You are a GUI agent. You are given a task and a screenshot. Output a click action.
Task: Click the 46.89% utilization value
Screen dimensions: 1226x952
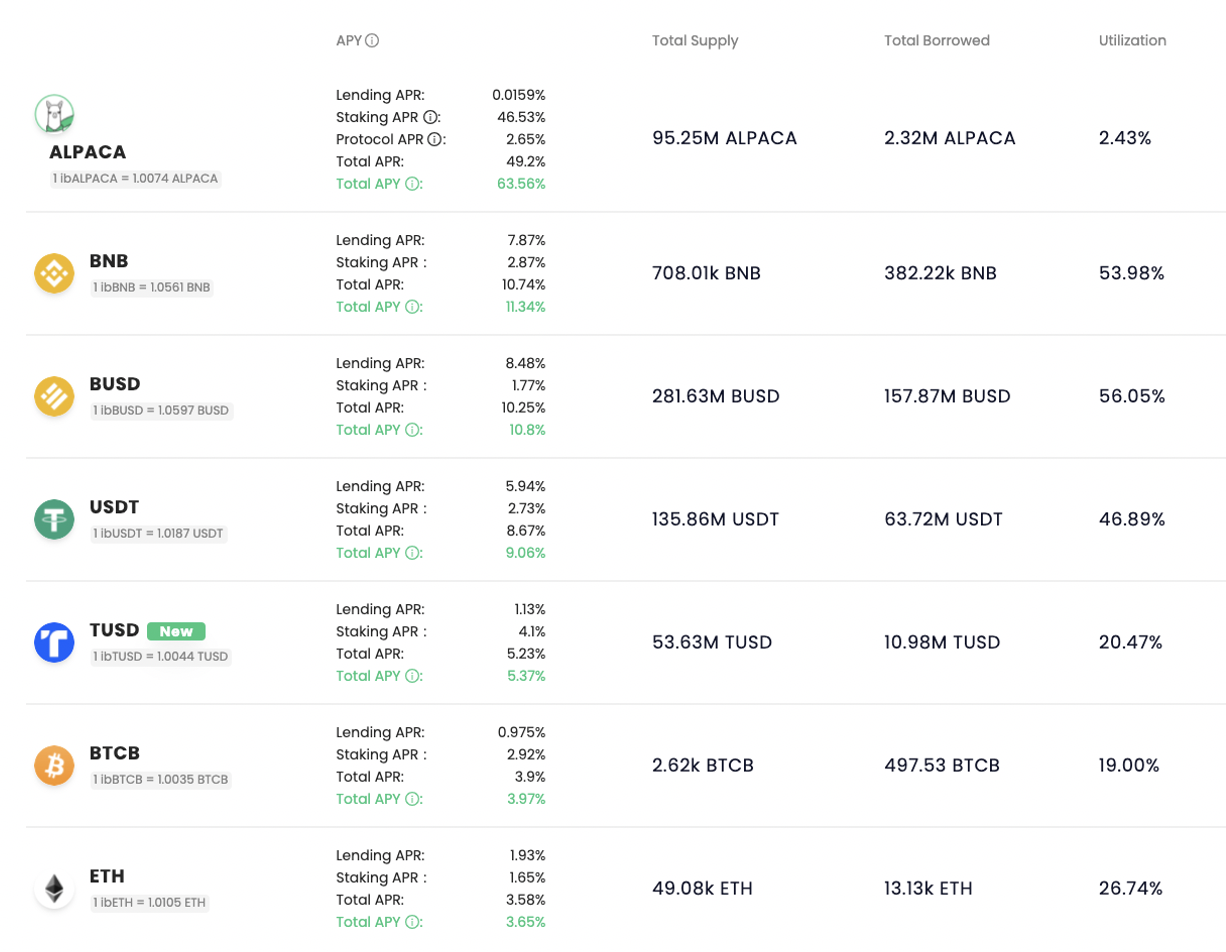pos(1132,519)
